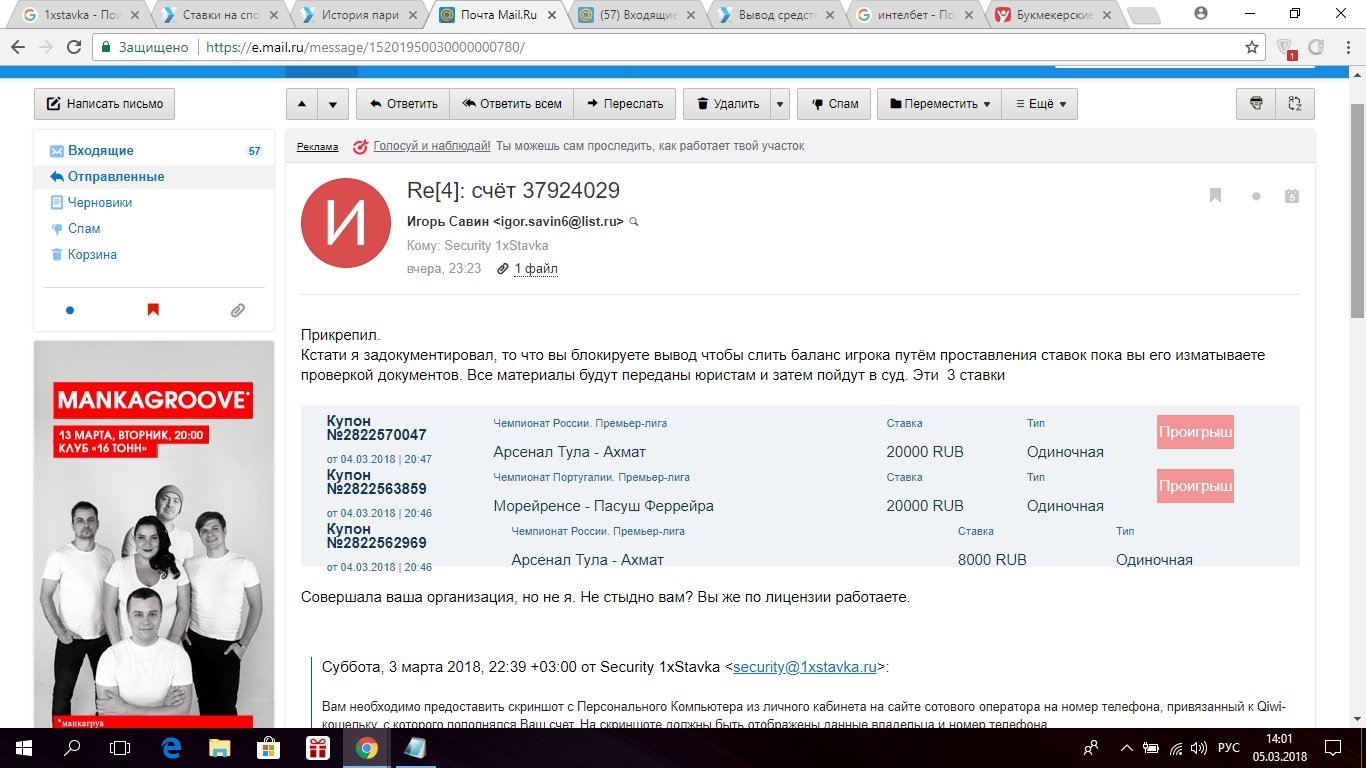Expand the Ещё menu
The width and height of the screenshot is (1366, 768).
(x=1040, y=104)
